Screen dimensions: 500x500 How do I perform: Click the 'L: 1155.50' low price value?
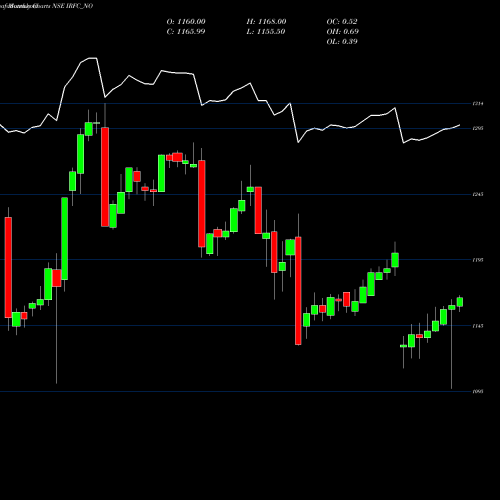(266, 32)
